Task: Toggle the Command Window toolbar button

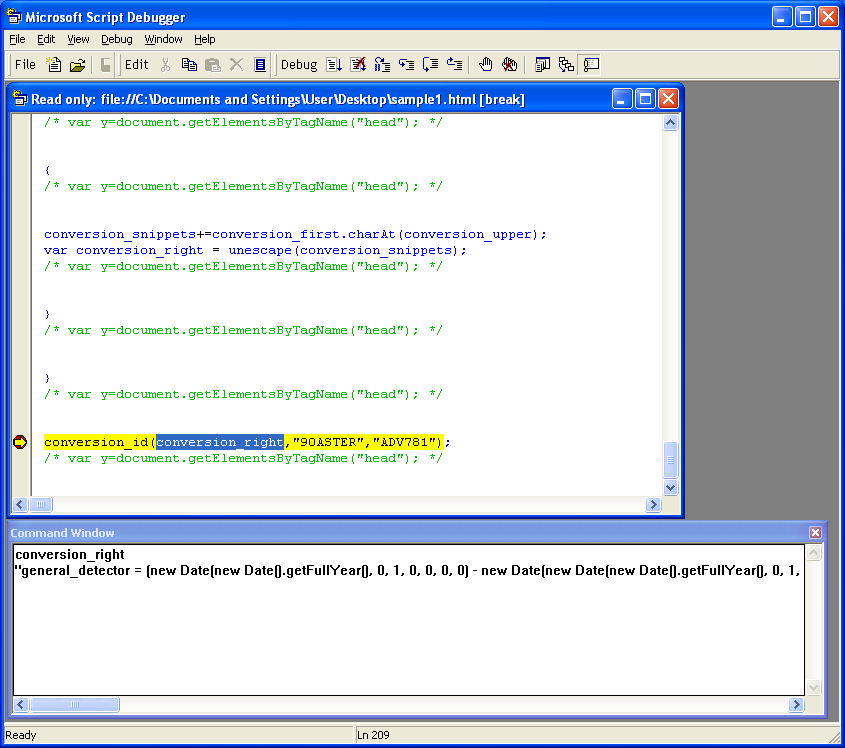Action: tap(591, 65)
